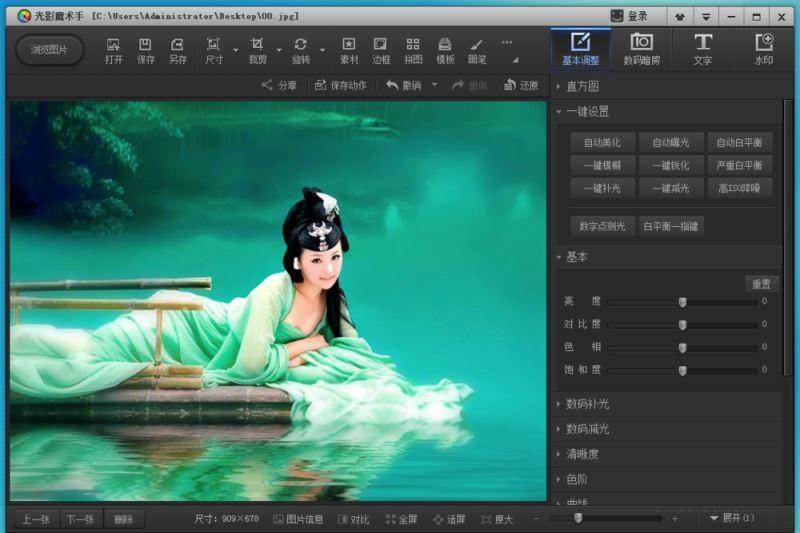This screenshot has height=533, width=800.
Task: Open the 旋转 dropdown arrow
Action: click(322, 50)
